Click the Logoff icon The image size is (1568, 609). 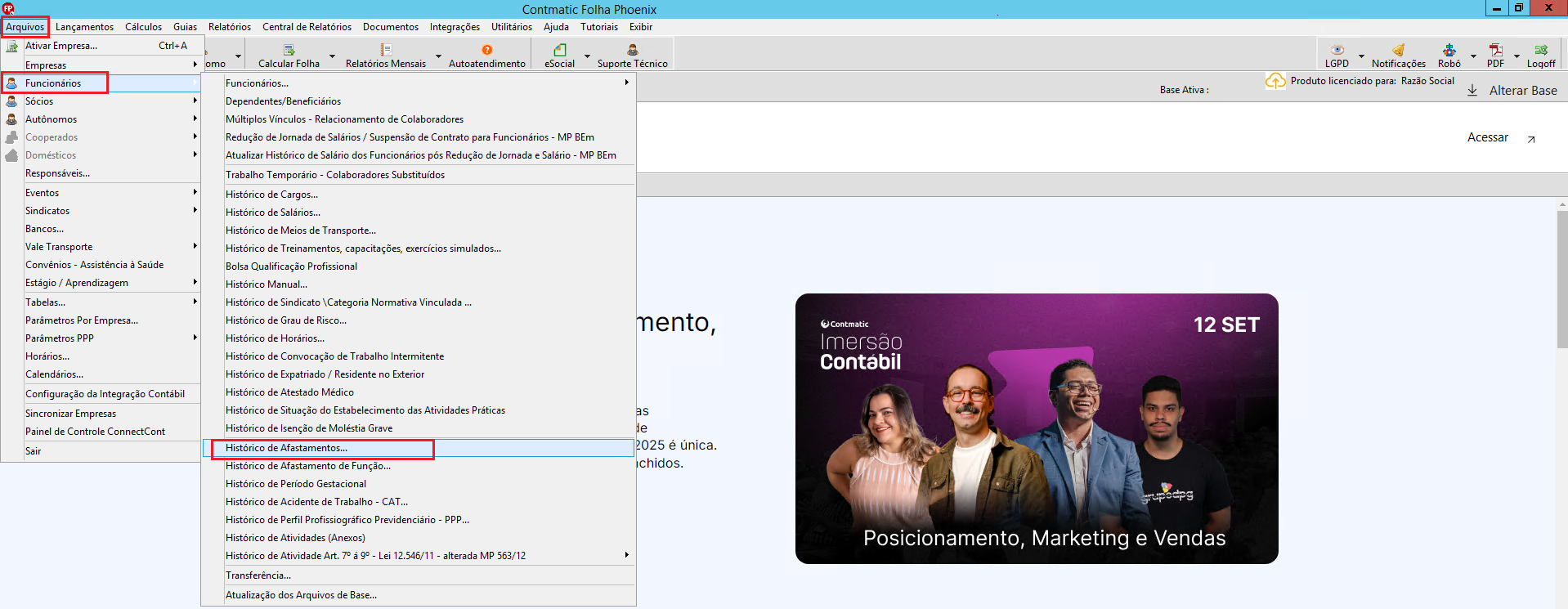[1541, 50]
